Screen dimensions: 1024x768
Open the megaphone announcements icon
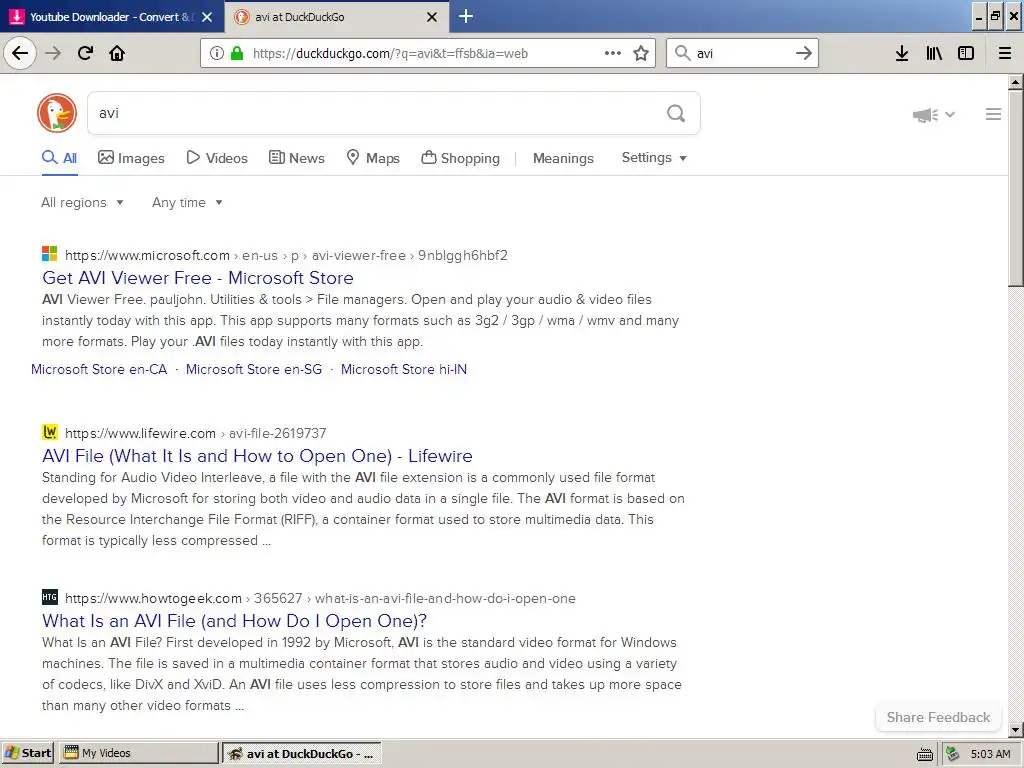[x=925, y=115]
